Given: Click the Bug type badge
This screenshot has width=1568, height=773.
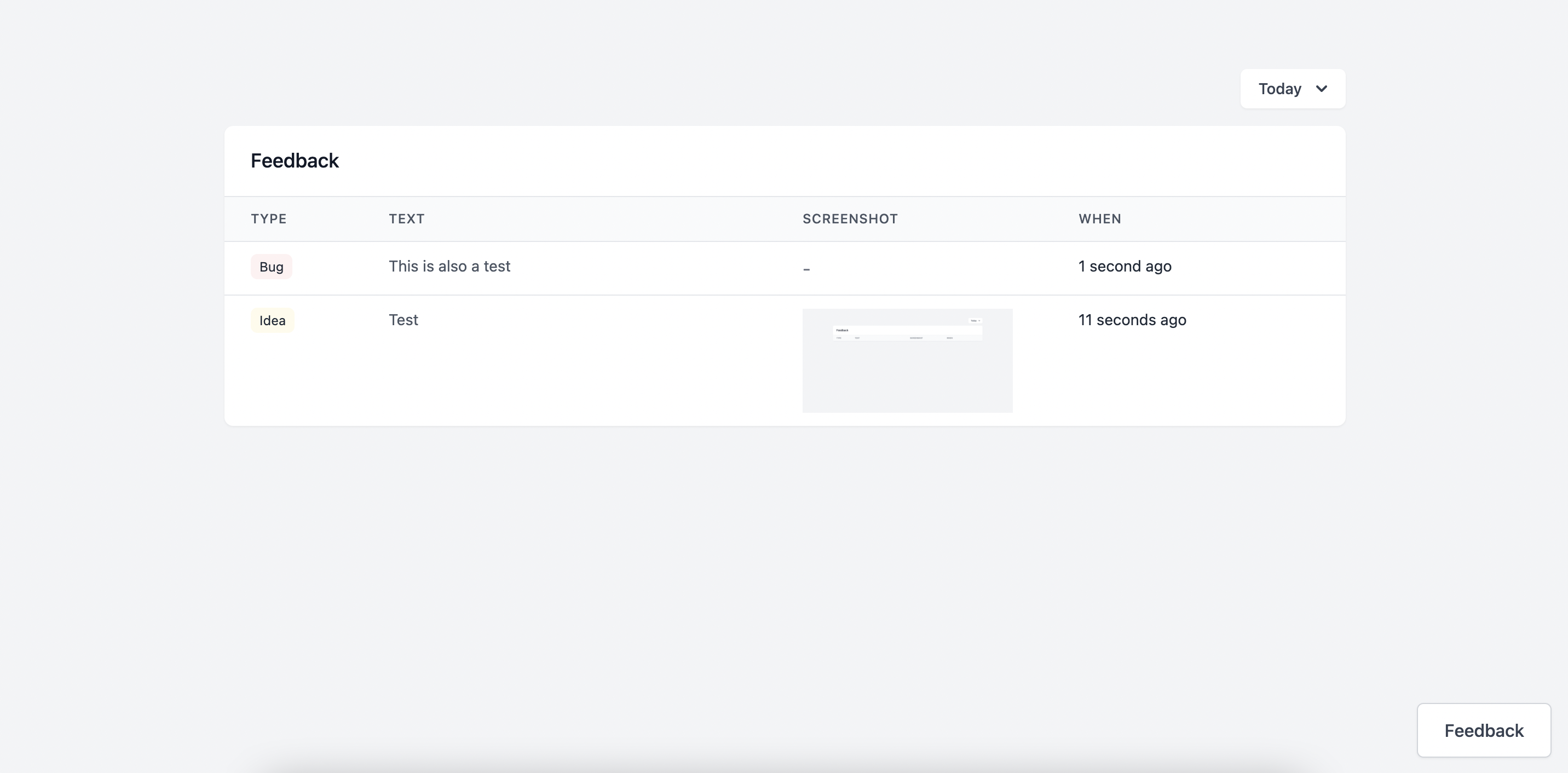Looking at the screenshot, I should point(272,267).
